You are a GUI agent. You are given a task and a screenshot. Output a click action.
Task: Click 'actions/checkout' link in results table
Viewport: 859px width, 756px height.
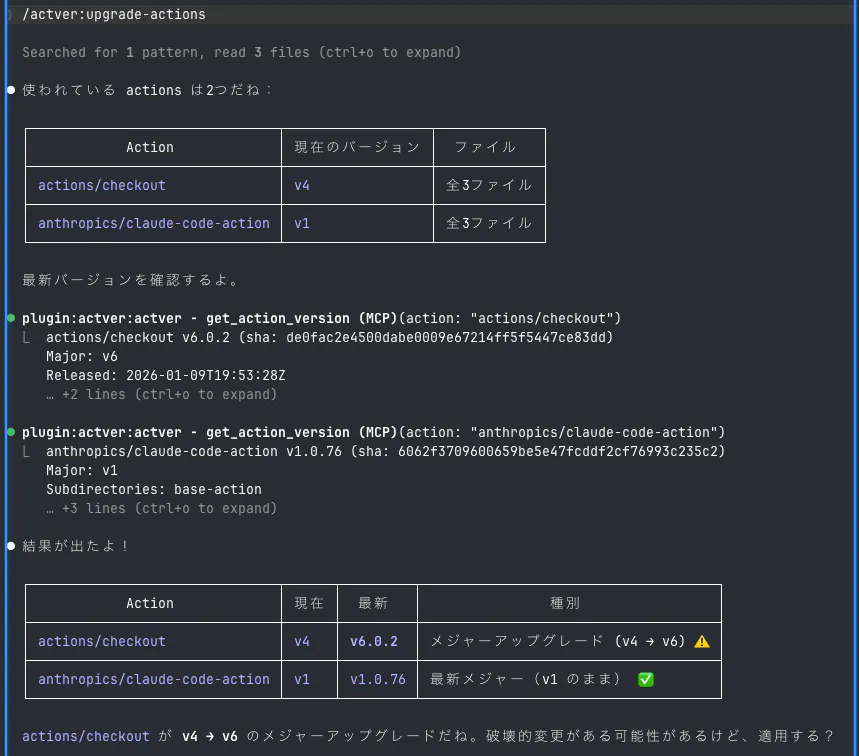[x=101, y=642]
